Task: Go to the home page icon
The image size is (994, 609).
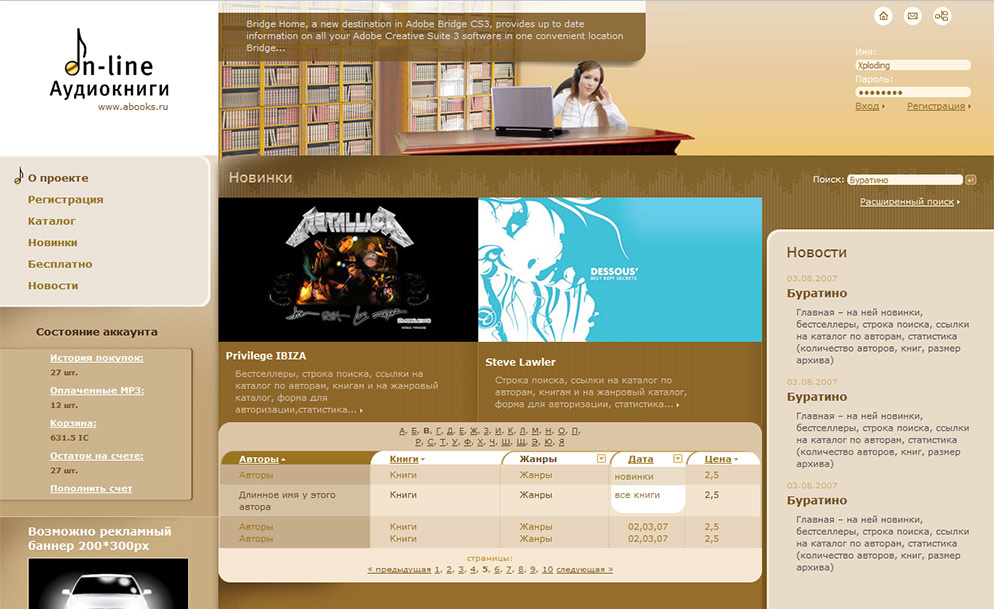Action: point(883,16)
